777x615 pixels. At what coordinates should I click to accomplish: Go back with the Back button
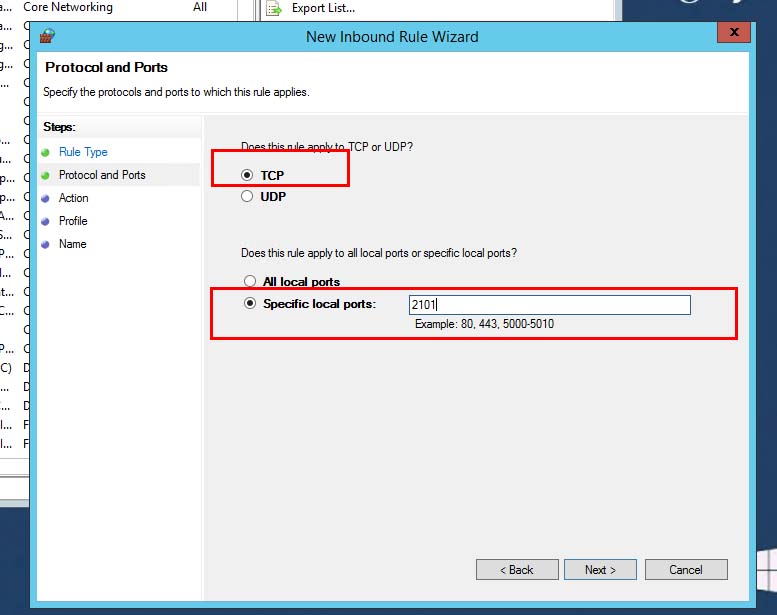tap(517, 569)
